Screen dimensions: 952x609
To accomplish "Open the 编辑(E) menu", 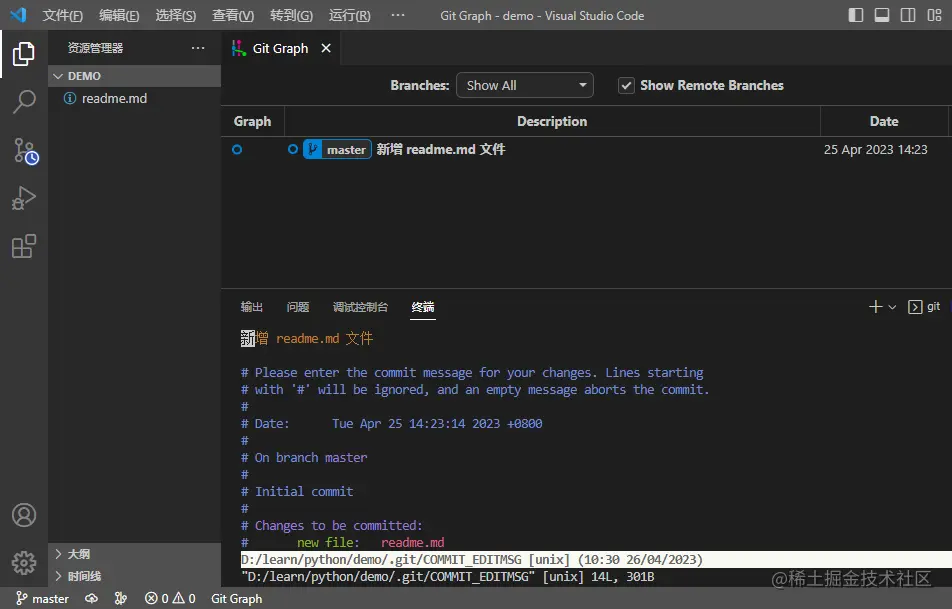I will click(x=119, y=15).
